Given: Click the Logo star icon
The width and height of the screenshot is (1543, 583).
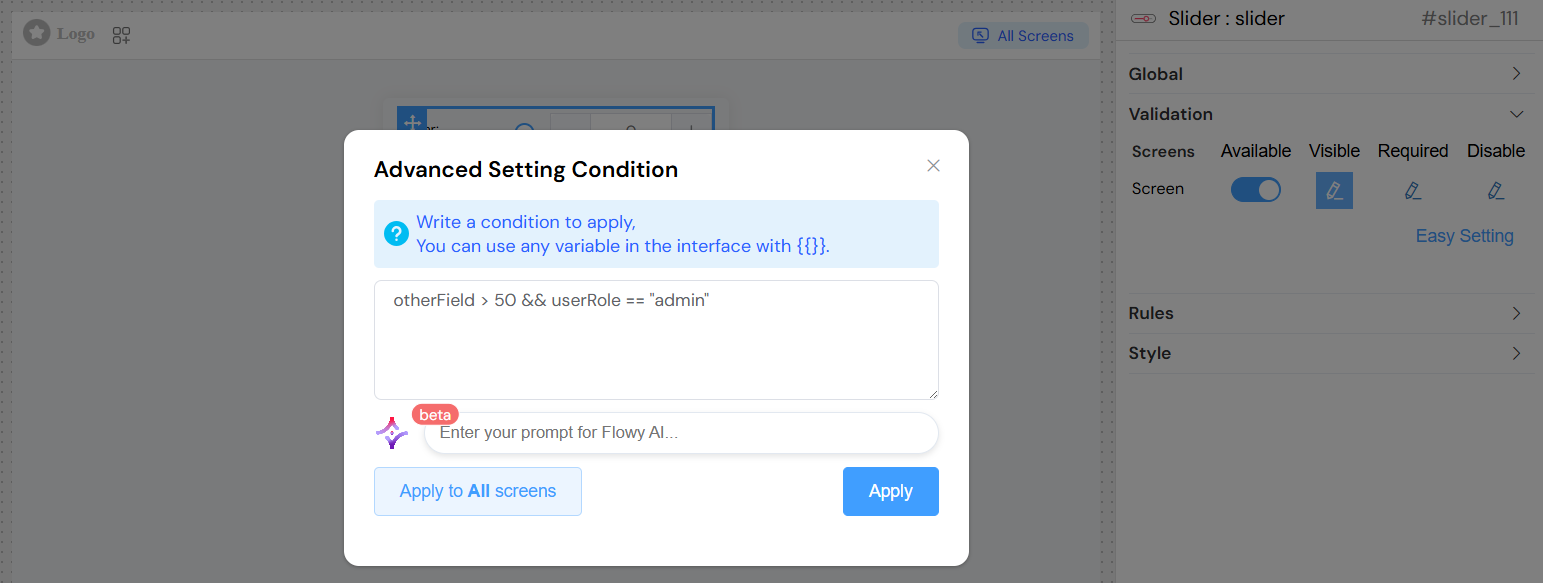Looking at the screenshot, I should (x=36, y=33).
